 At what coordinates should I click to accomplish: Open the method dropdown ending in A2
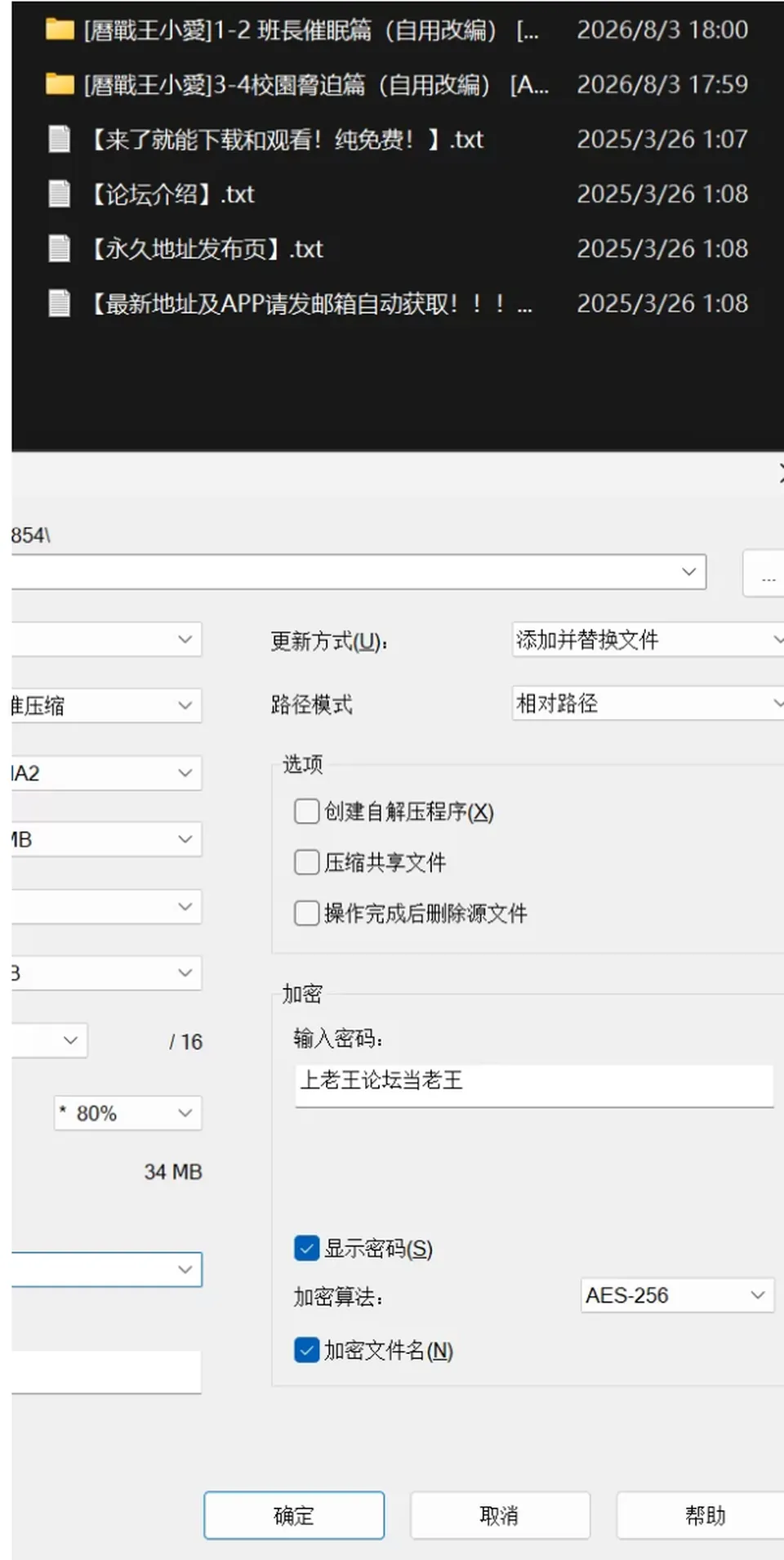point(106,772)
